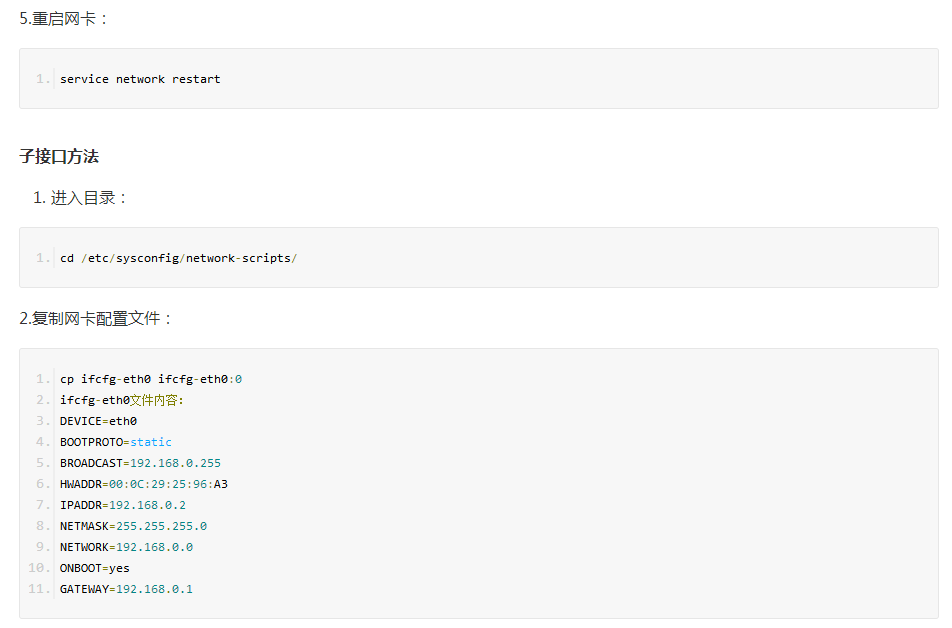952x628 pixels.
Task: Click the NETMASK value 255.255.255.0
Action: 162,526
